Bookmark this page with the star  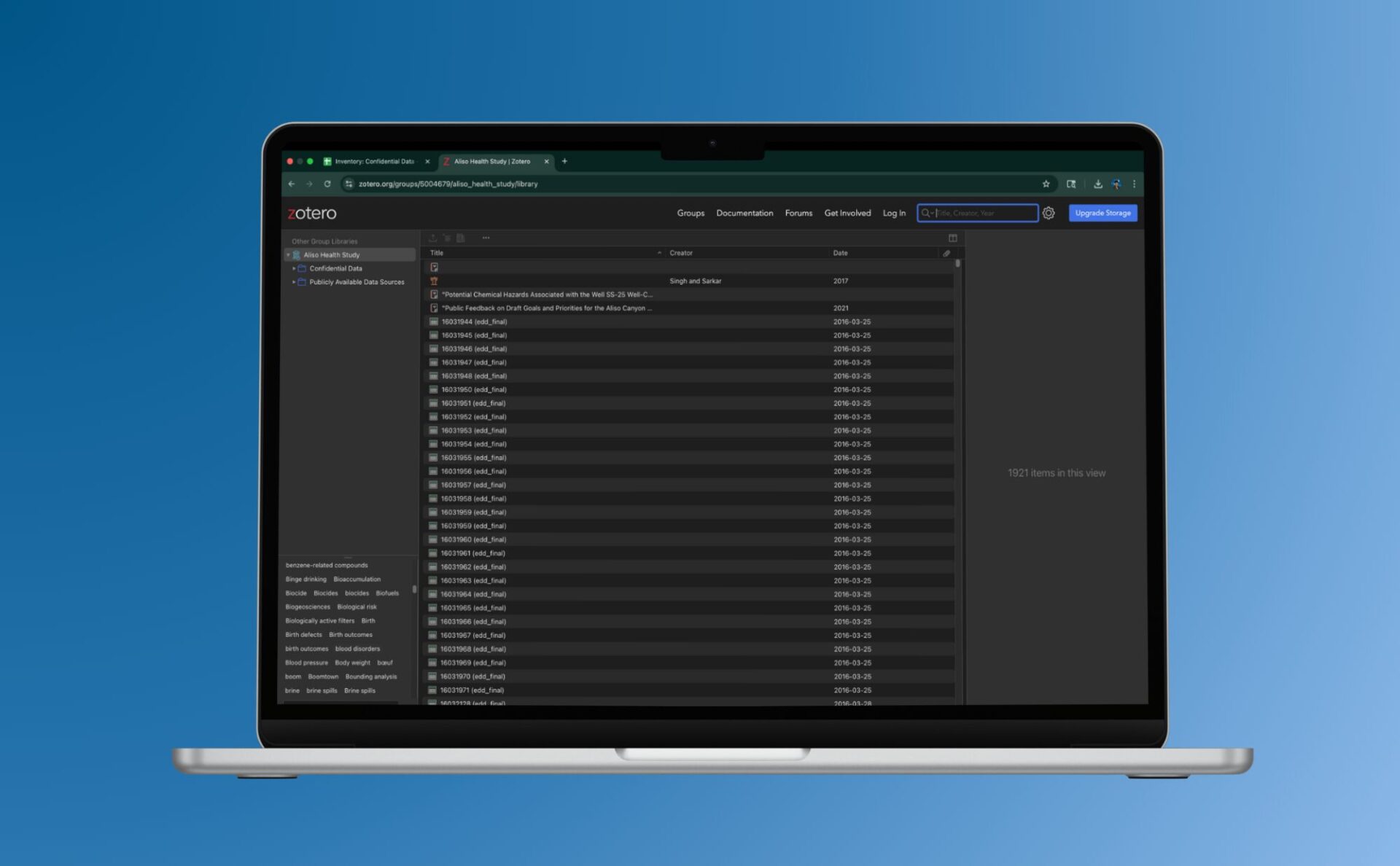click(x=1046, y=184)
